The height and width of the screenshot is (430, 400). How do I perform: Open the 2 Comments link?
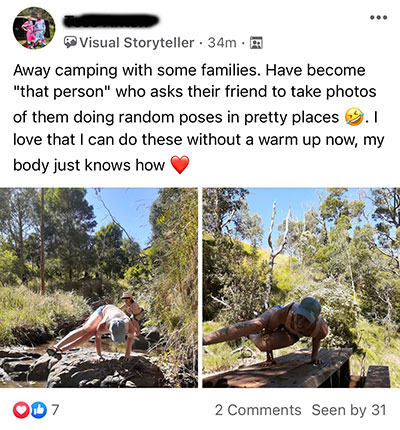point(258,410)
